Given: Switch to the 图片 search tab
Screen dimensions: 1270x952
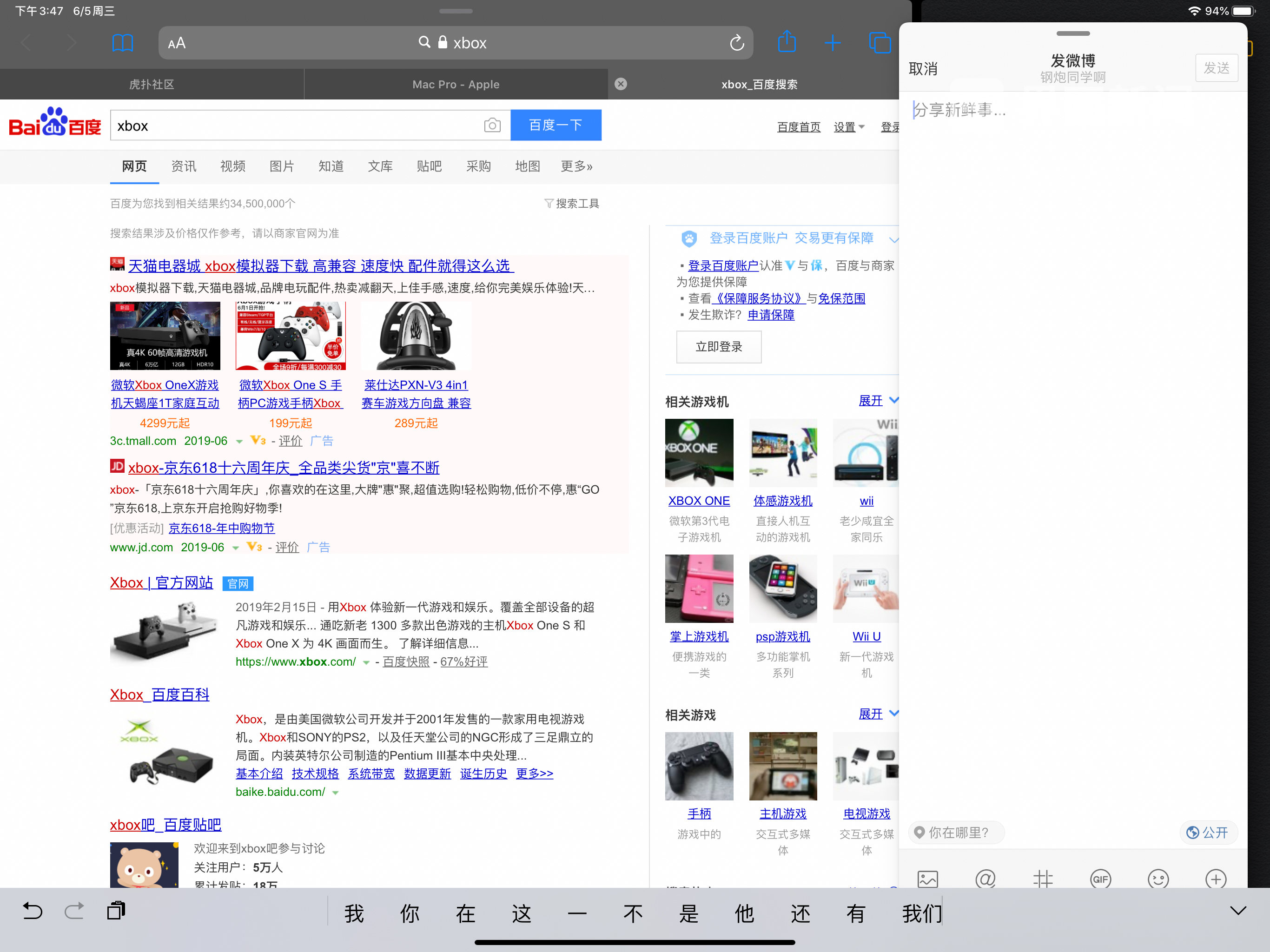Looking at the screenshot, I should (281, 166).
